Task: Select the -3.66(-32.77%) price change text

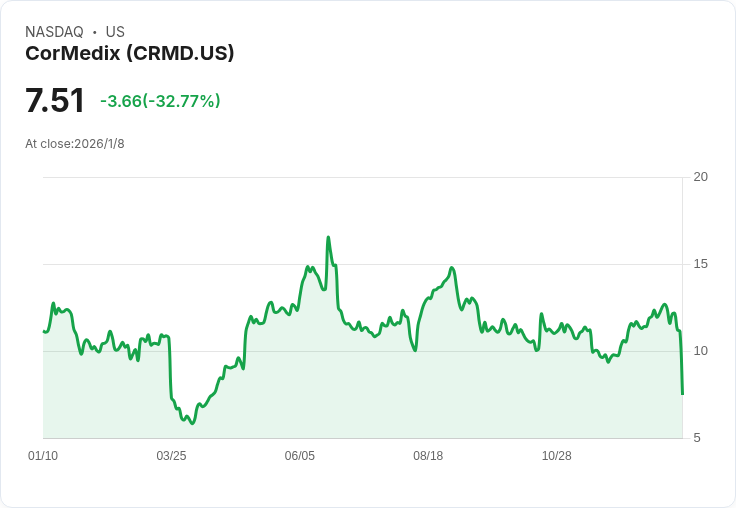Action: click(160, 101)
